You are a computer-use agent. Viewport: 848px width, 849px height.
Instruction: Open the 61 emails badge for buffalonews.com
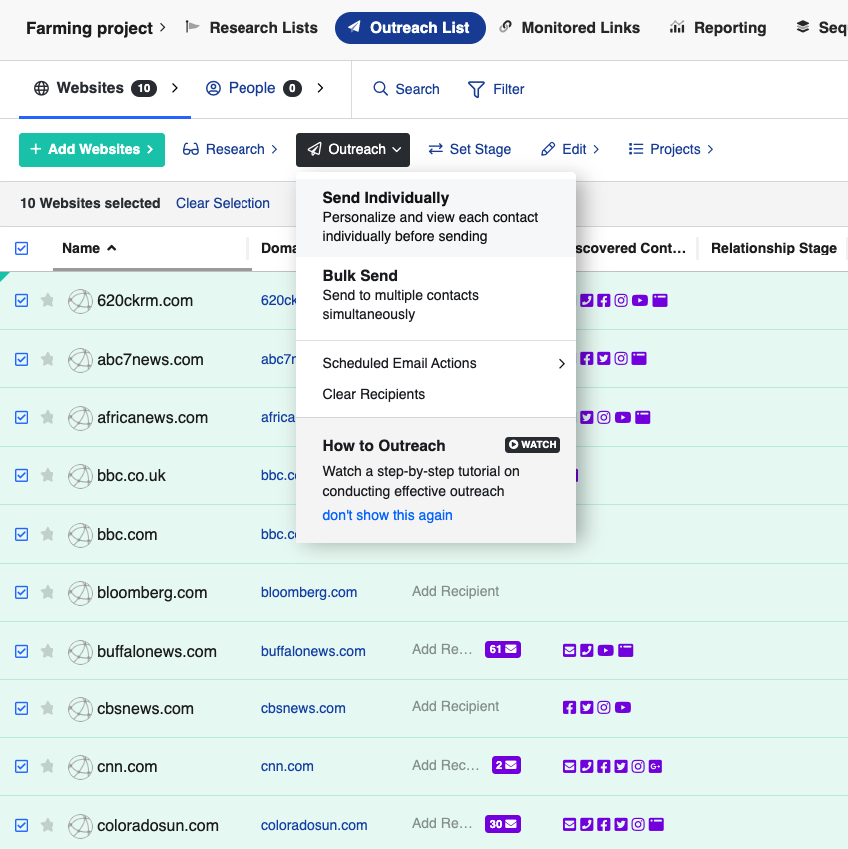coord(503,650)
